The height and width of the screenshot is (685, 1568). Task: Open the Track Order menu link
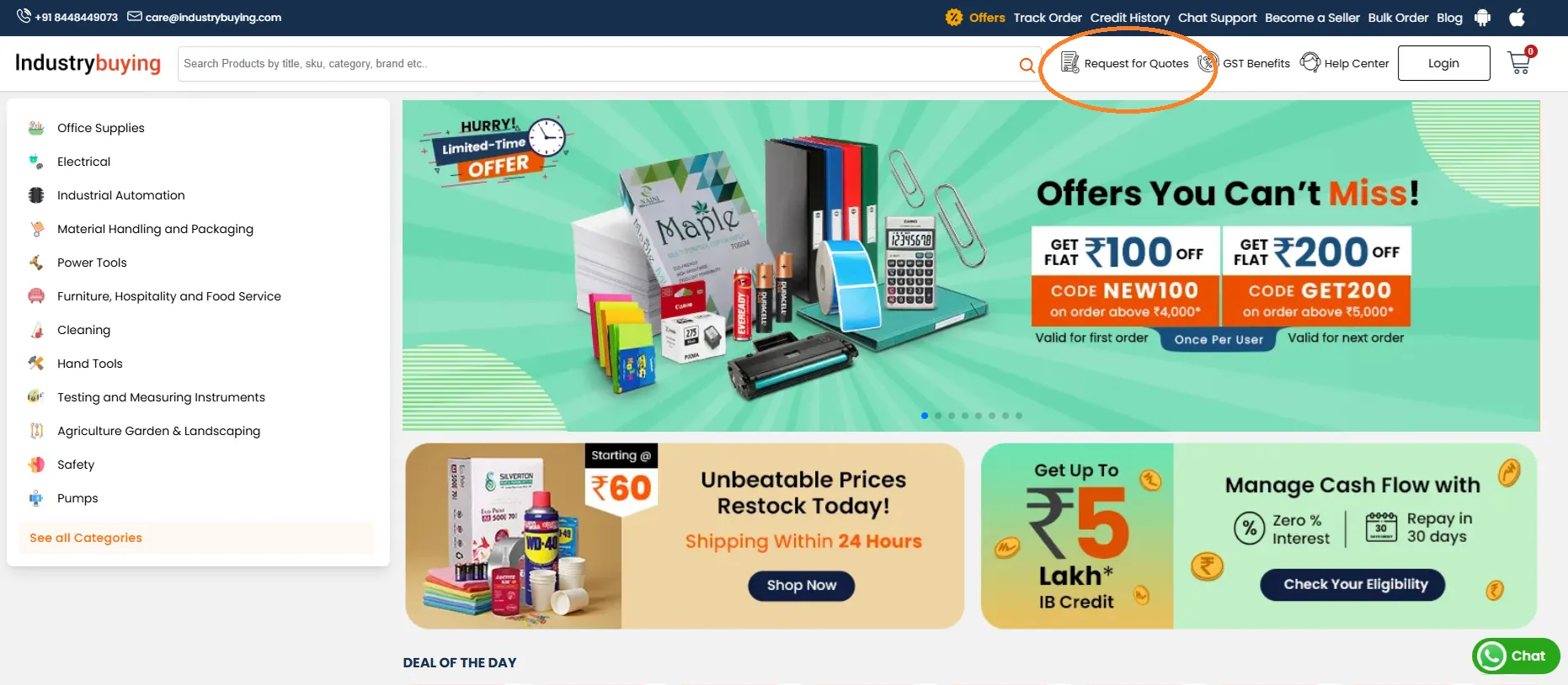1048,18
